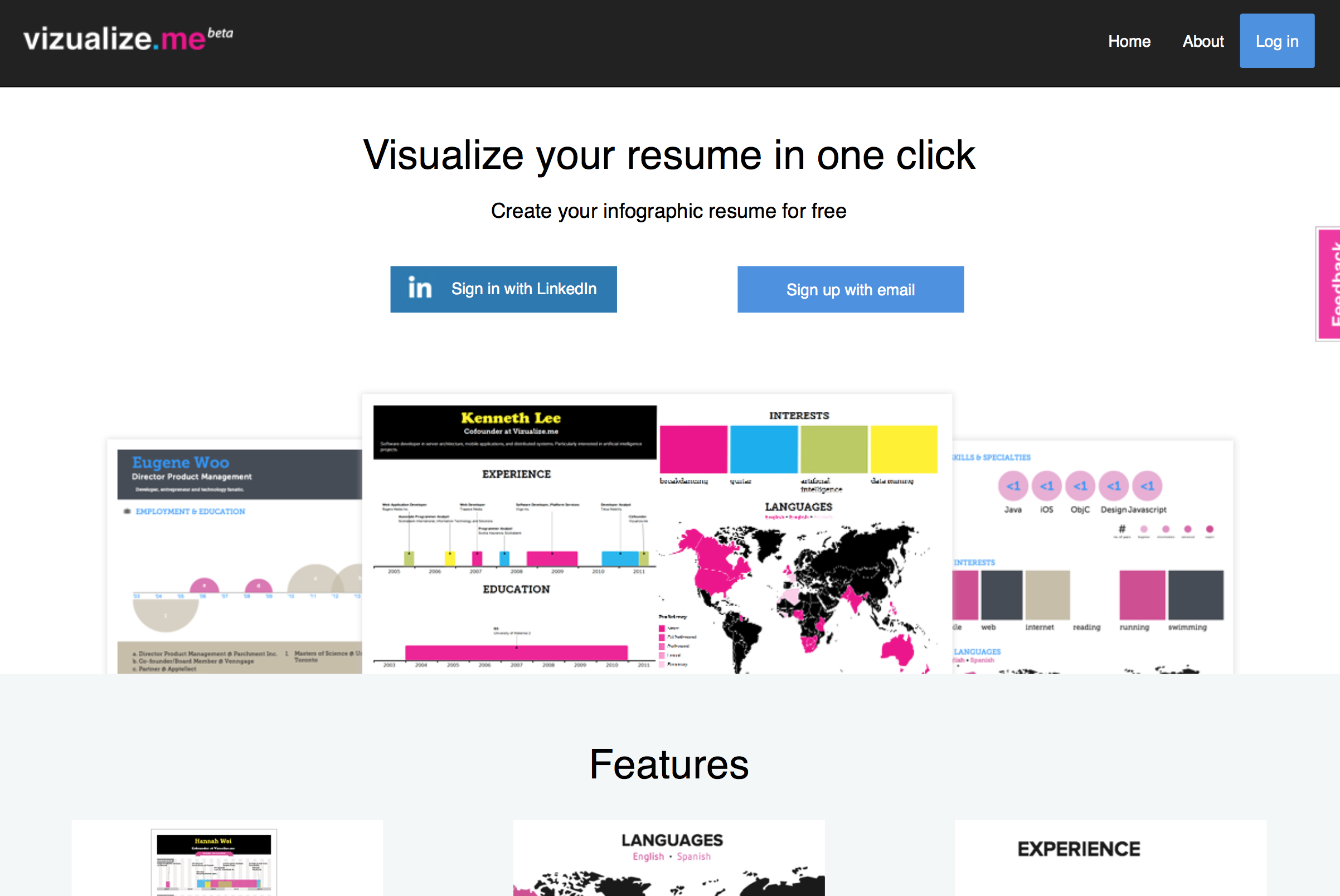This screenshot has width=1340, height=896.
Task: Open the Eugene Woo resume sample
Action: pos(234,557)
